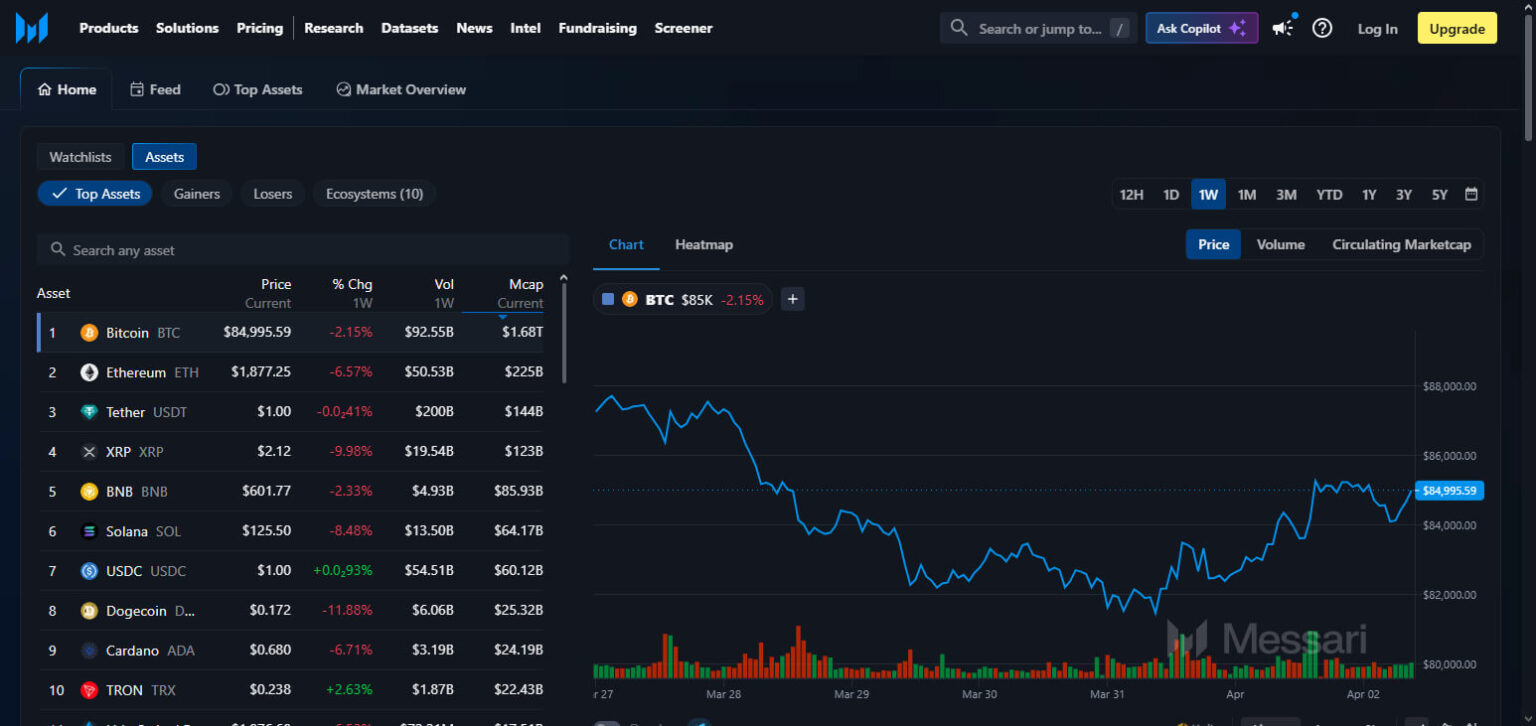Open announcements via the megaphone icon
The height and width of the screenshot is (726, 1536).
1283,28
